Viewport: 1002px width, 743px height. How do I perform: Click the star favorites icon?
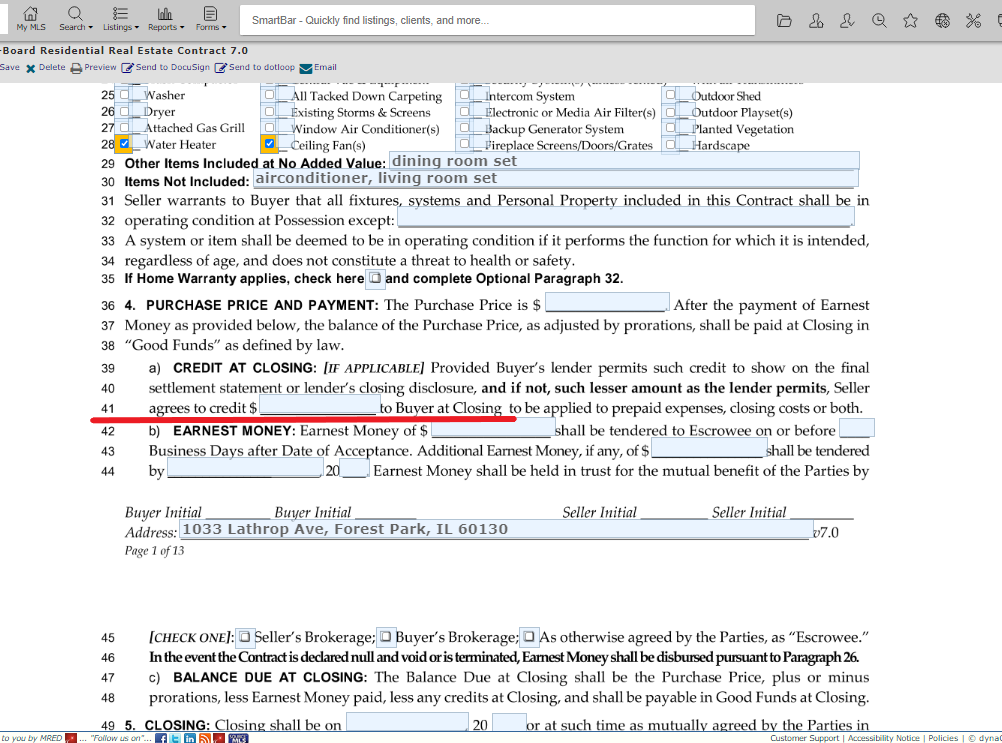pyautogui.click(x=910, y=21)
